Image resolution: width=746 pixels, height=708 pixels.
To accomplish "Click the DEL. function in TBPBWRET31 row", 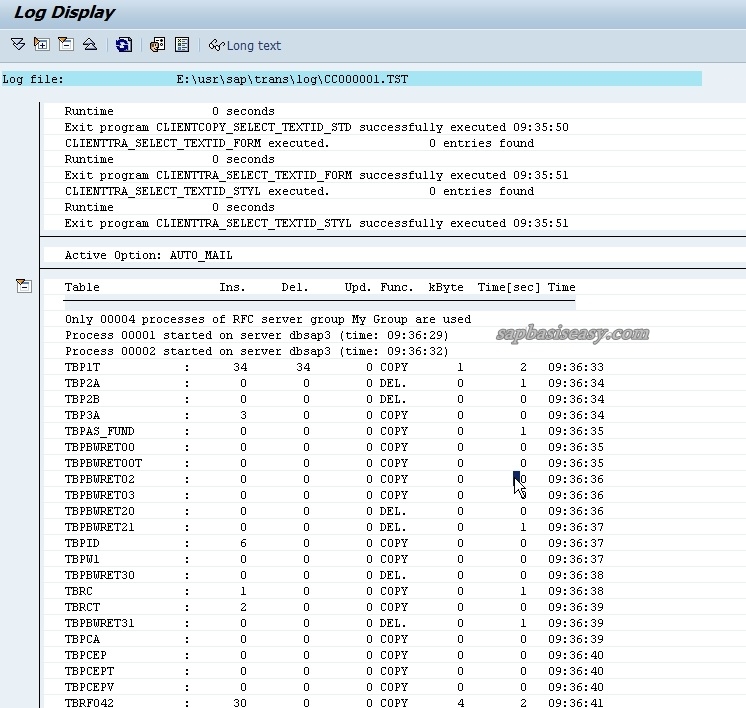I will click(393, 623).
